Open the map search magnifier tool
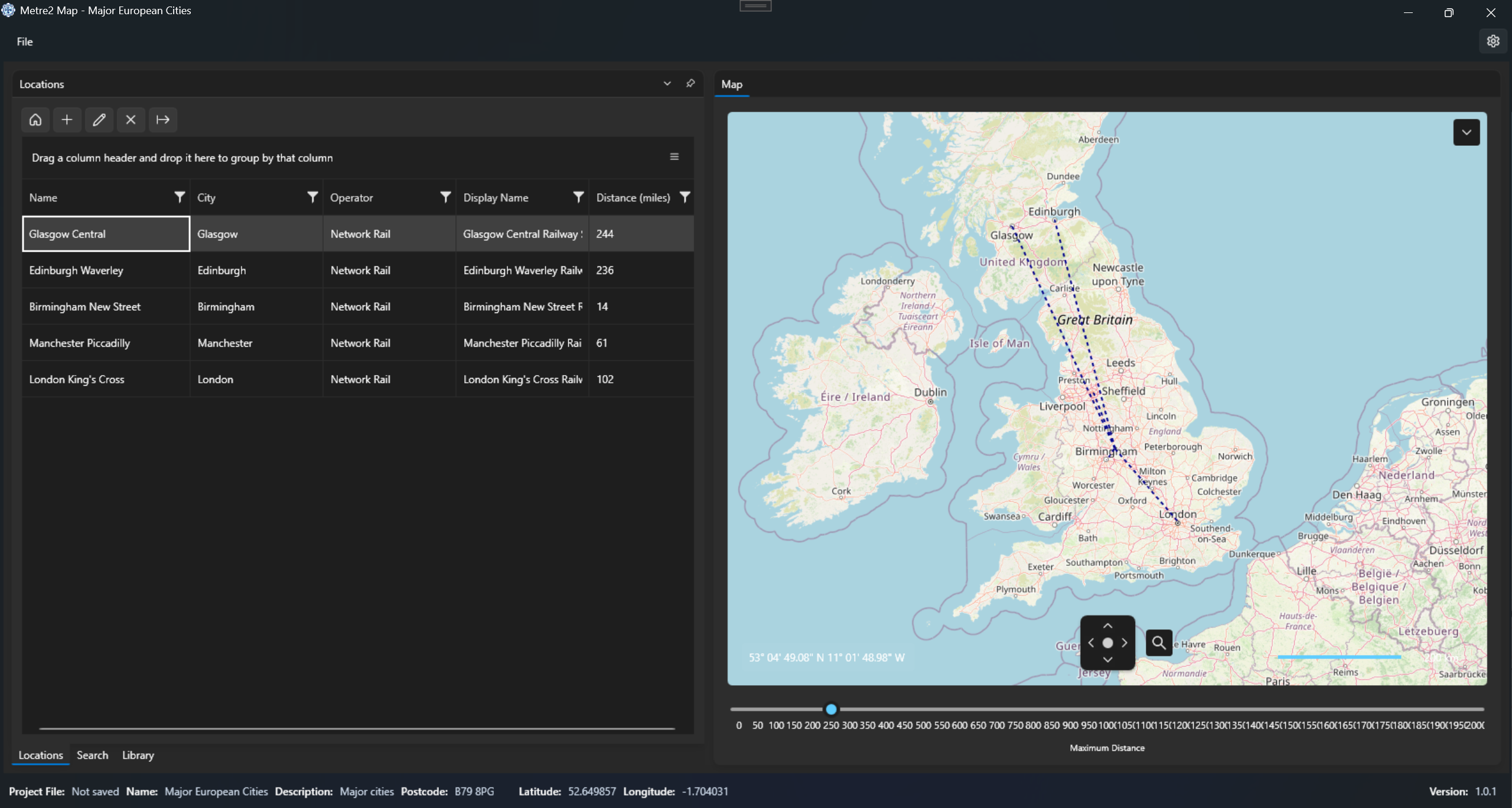1512x808 pixels. tap(1158, 643)
